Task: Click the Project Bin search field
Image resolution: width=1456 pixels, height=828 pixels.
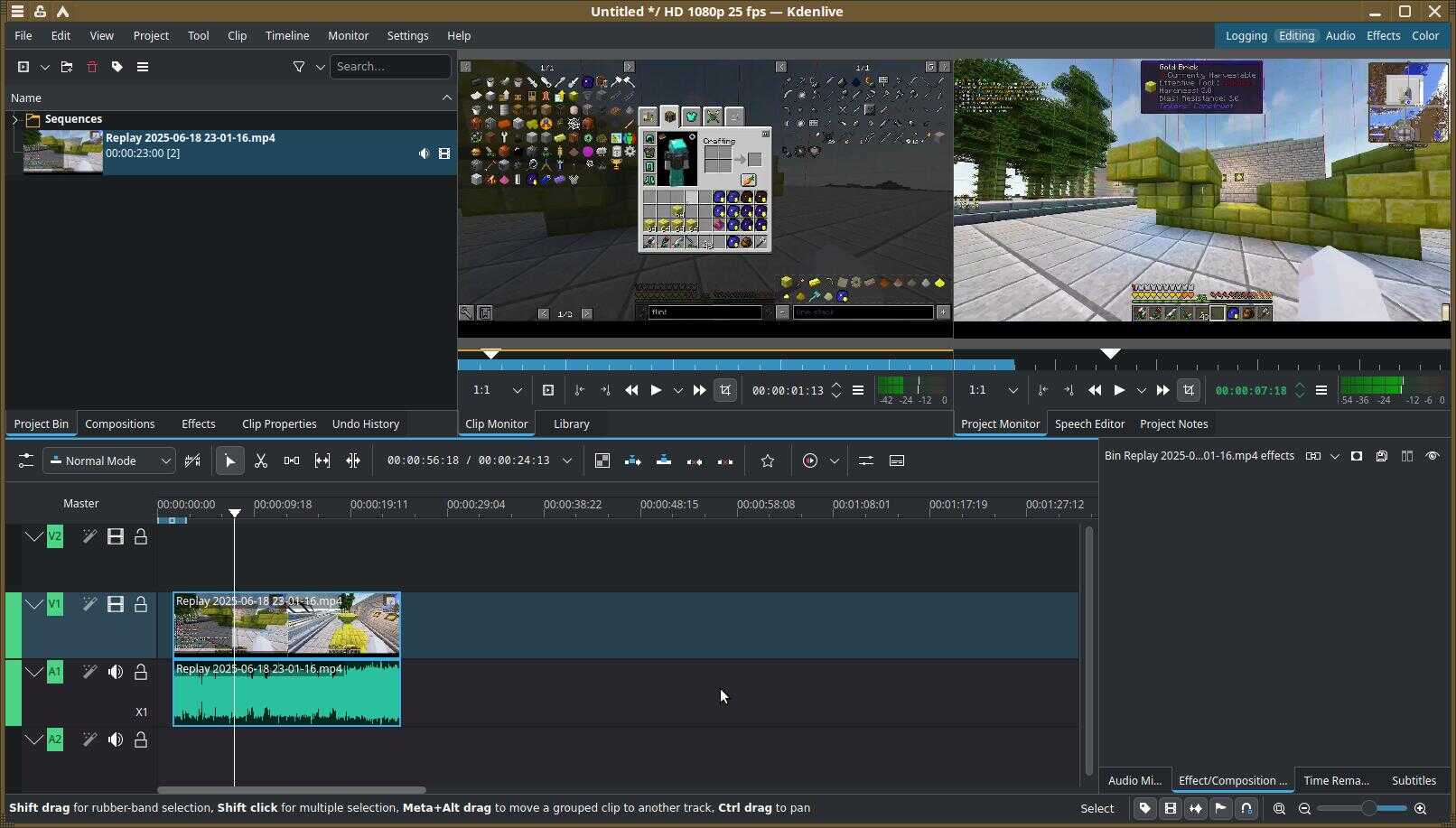Action: (x=389, y=67)
